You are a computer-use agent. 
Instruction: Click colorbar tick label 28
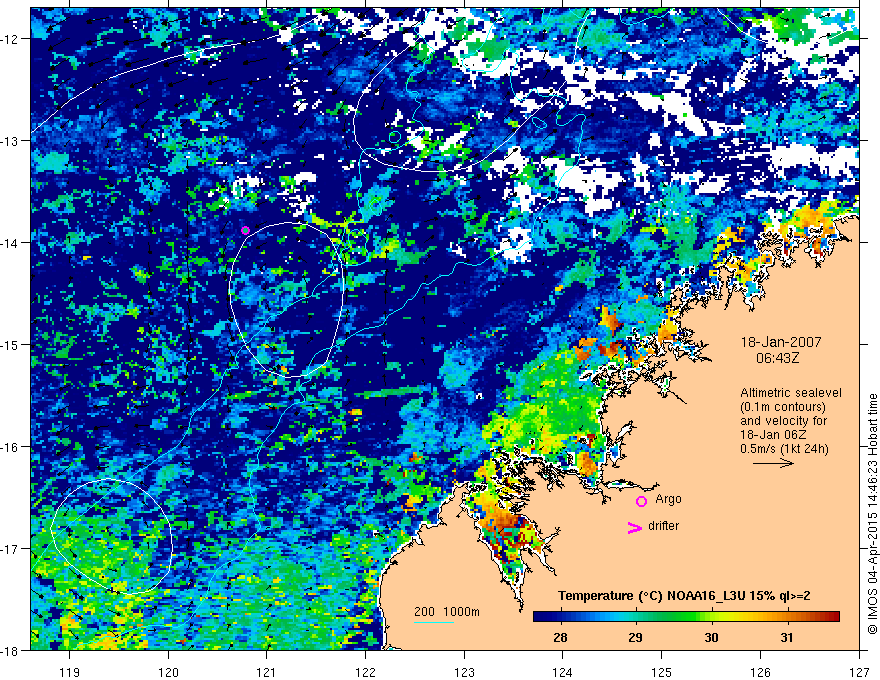click(x=560, y=637)
